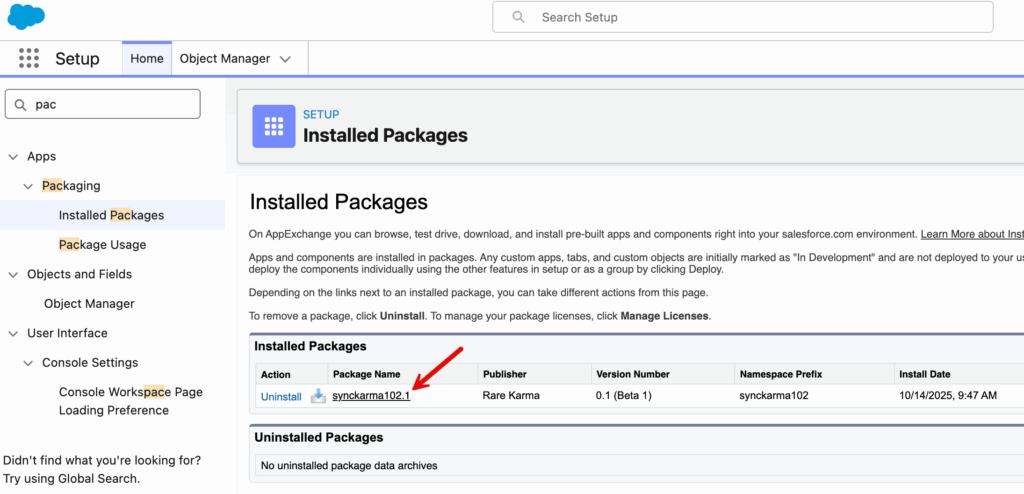This screenshot has height=494, width=1024.
Task: Open the App Launcher dots grid
Action: tap(29, 58)
